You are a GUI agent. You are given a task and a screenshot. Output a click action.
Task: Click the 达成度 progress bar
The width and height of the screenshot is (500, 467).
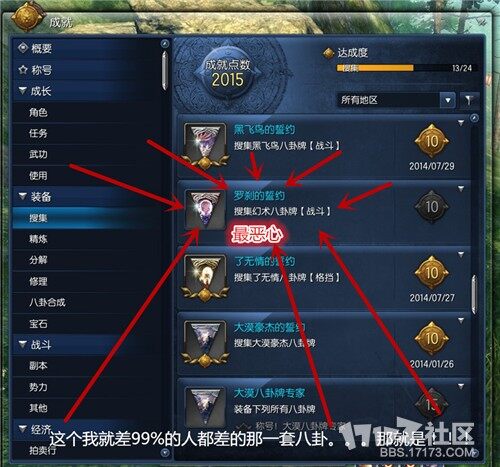point(407,68)
